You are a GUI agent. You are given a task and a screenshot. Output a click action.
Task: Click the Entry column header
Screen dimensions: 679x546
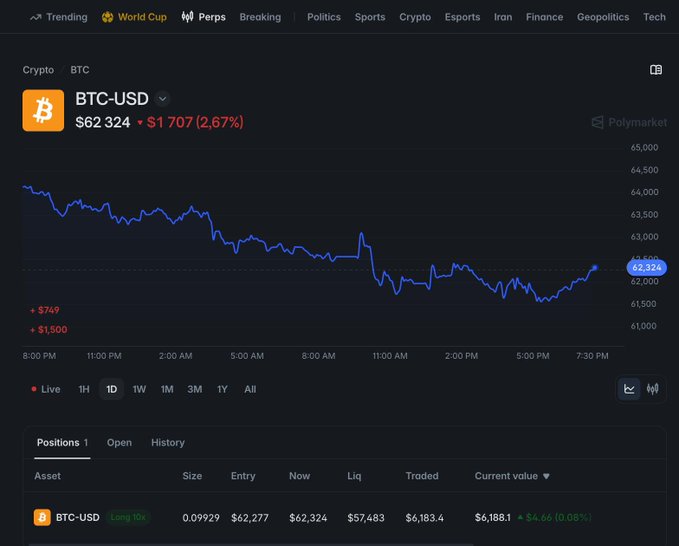[x=243, y=476]
